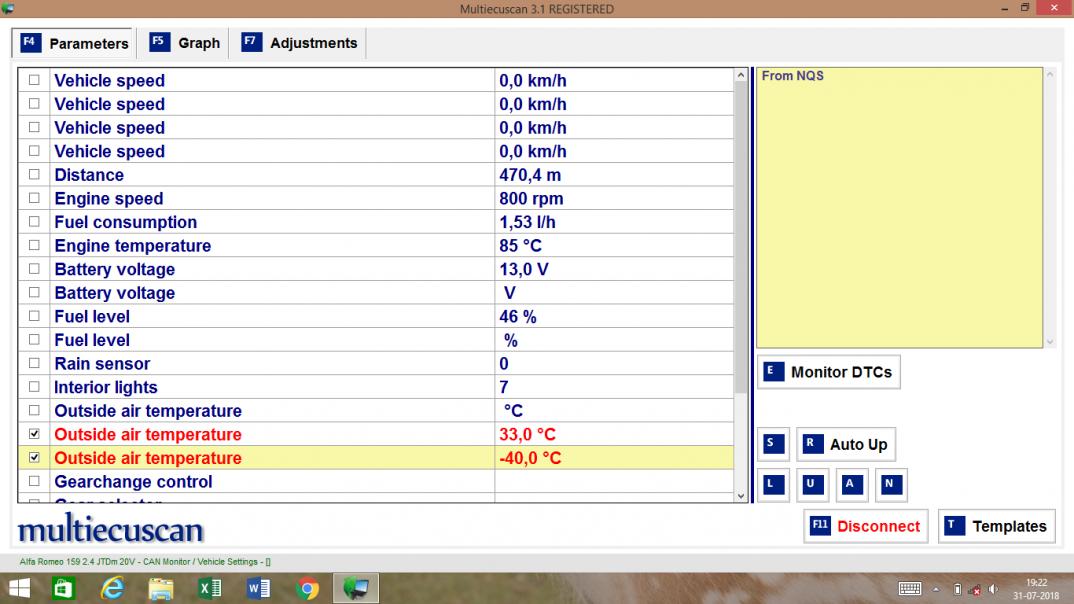The width and height of the screenshot is (1074, 604).
Task: Open the taskbar clock showing 19:22
Action: 1036,589
